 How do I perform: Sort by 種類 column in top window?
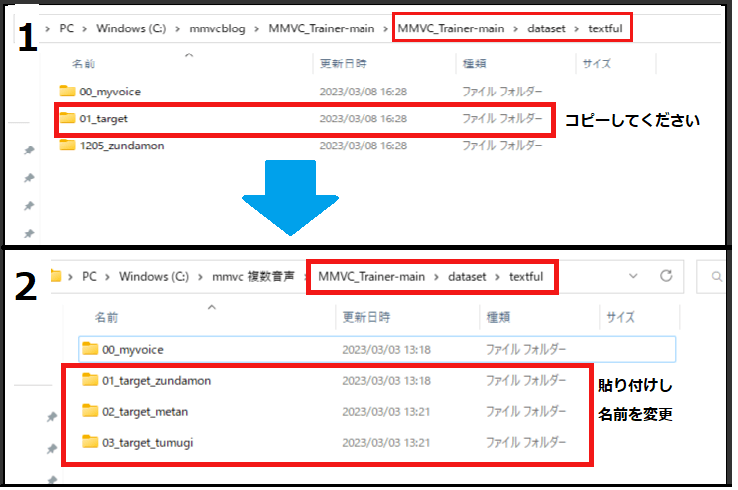(x=474, y=64)
